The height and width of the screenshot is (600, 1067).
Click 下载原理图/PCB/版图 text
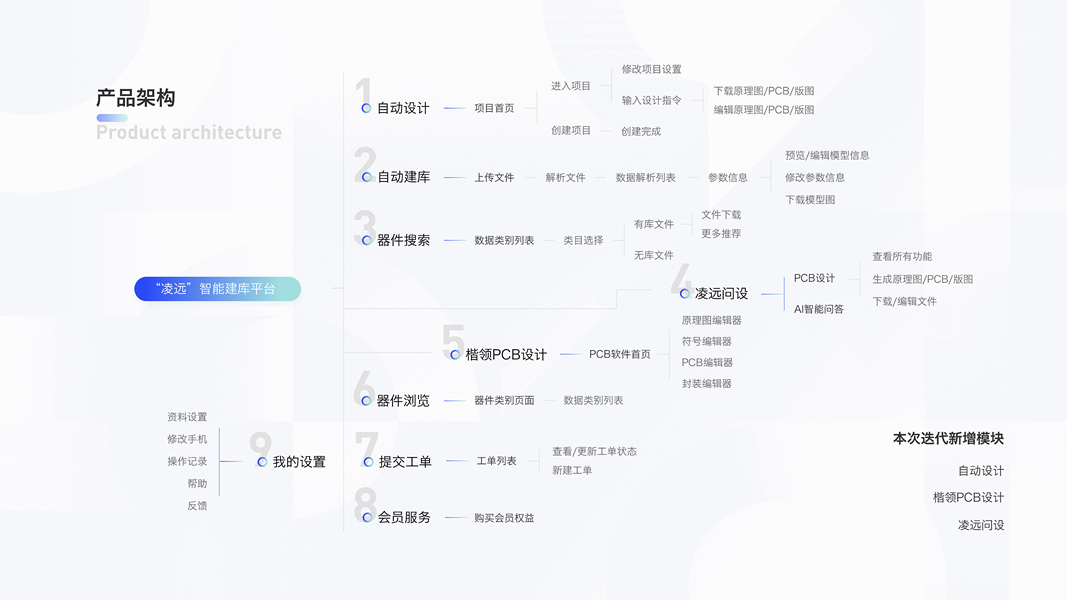[x=764, y=90]
